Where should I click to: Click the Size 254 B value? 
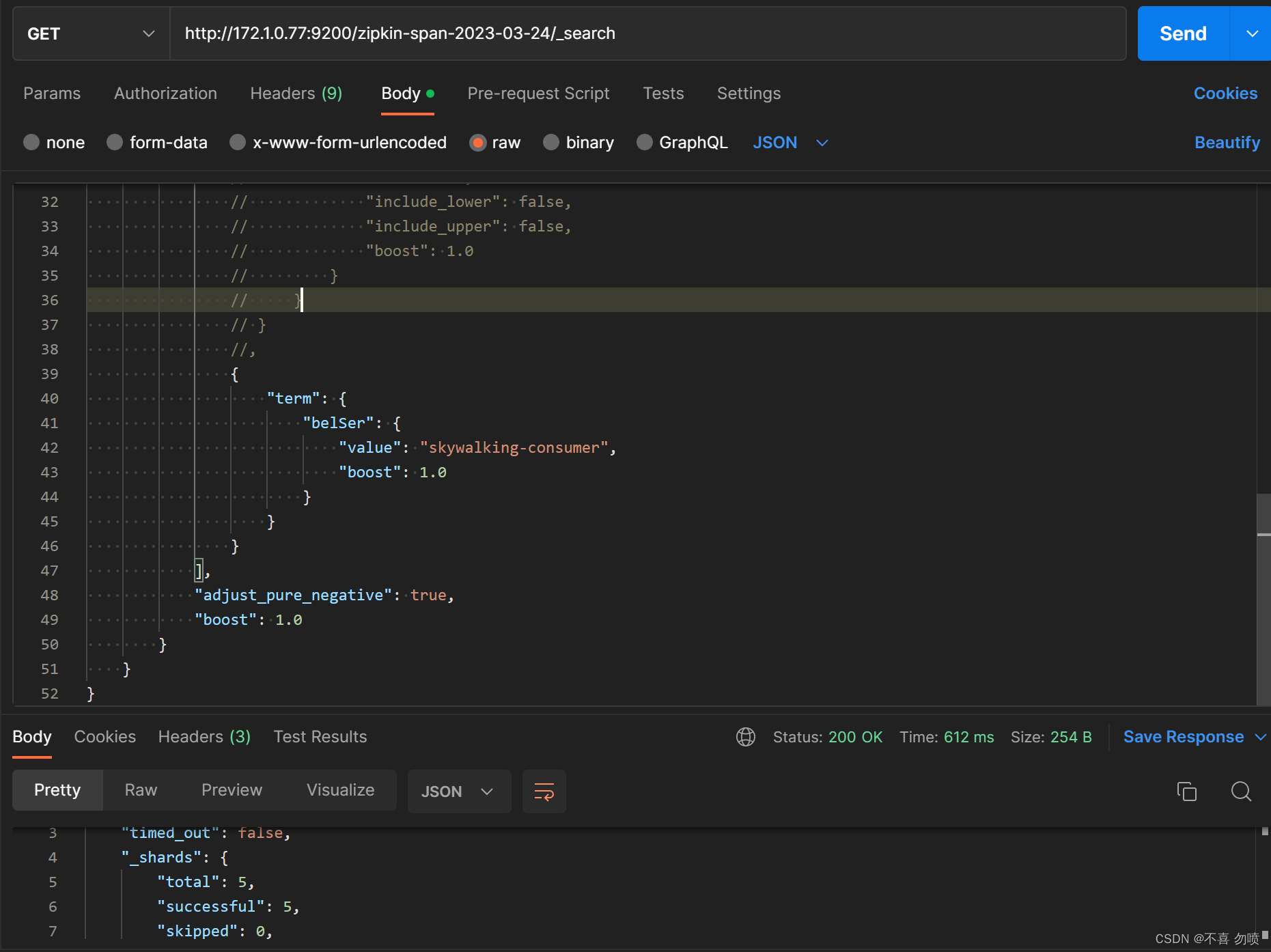click(x=1070, y=737)
